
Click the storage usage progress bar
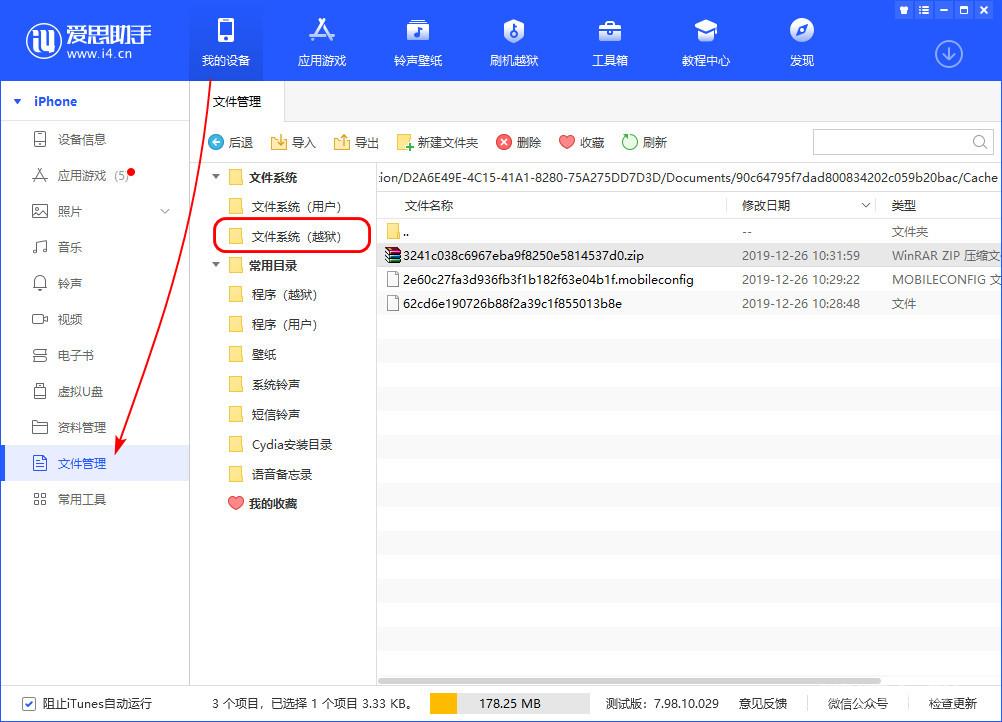point(510,704)
